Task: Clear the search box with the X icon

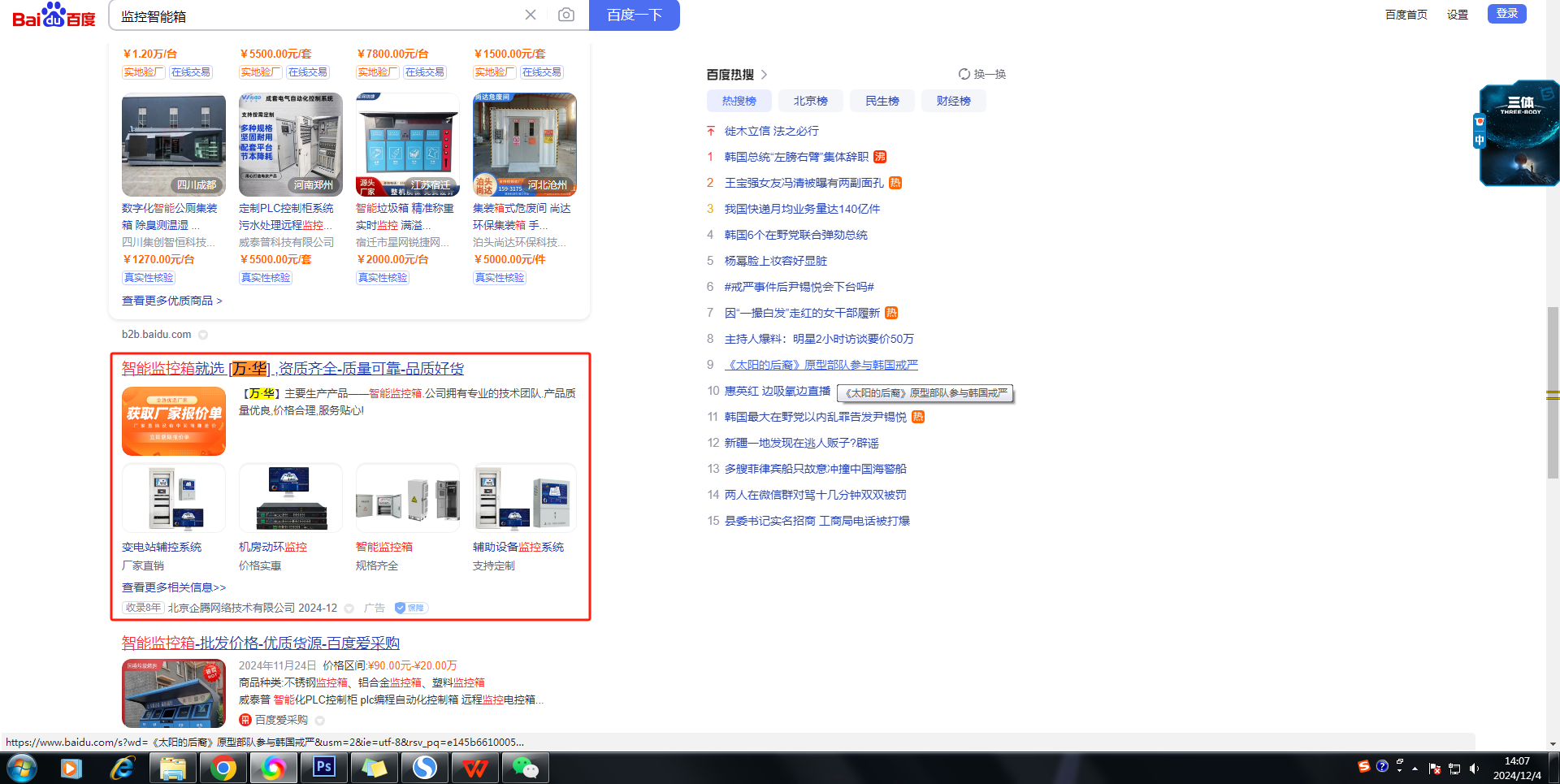Action: pos(531,15)
